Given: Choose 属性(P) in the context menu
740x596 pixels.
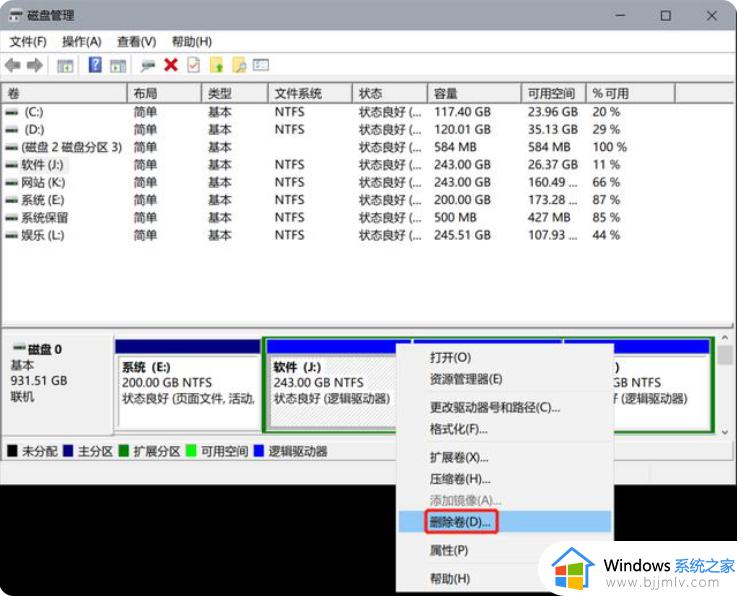Looking at the screenshot, I should pyautogui.click(x=505, y=550).
